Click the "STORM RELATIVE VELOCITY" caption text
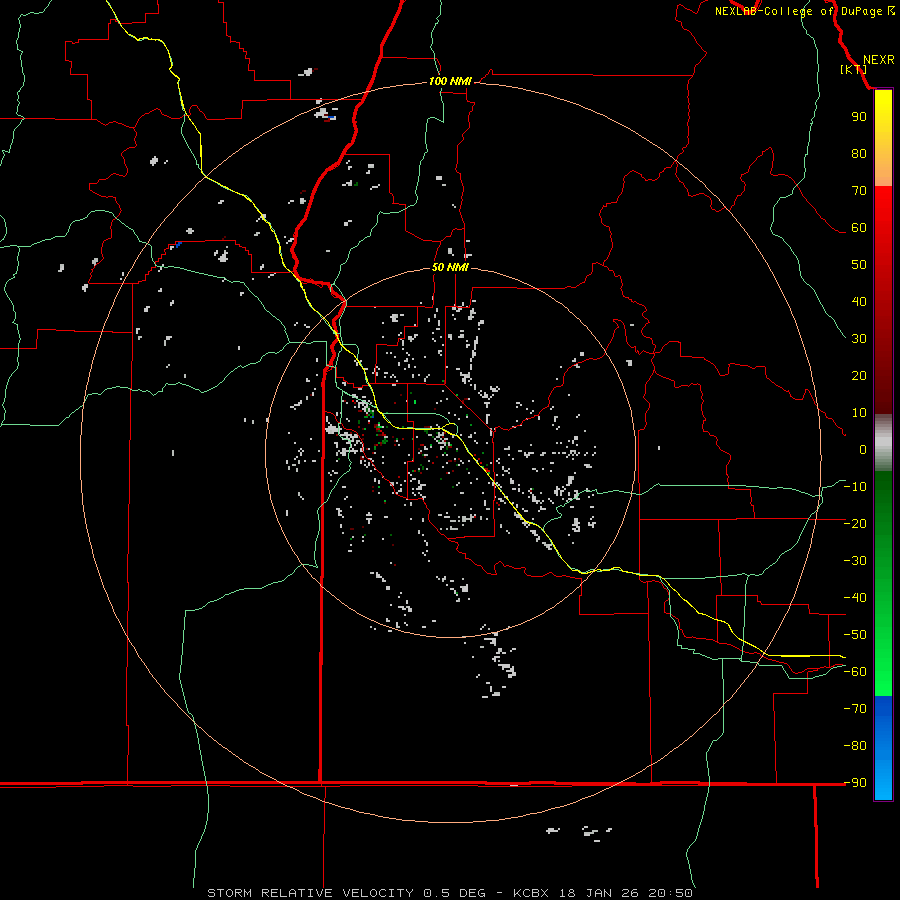Screen dimensions: 900x900 310,893
